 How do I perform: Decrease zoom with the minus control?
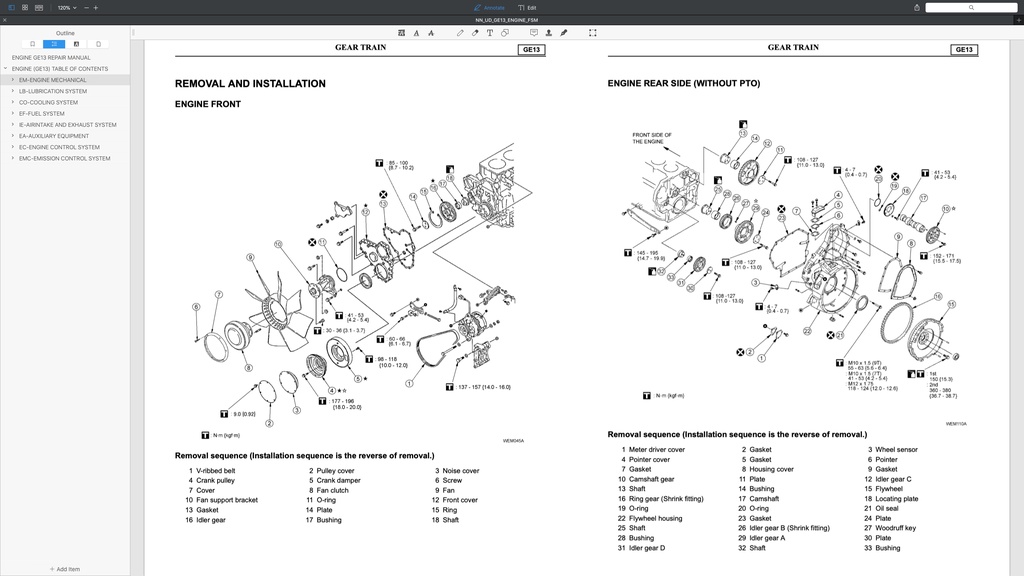tap(84, 8)
